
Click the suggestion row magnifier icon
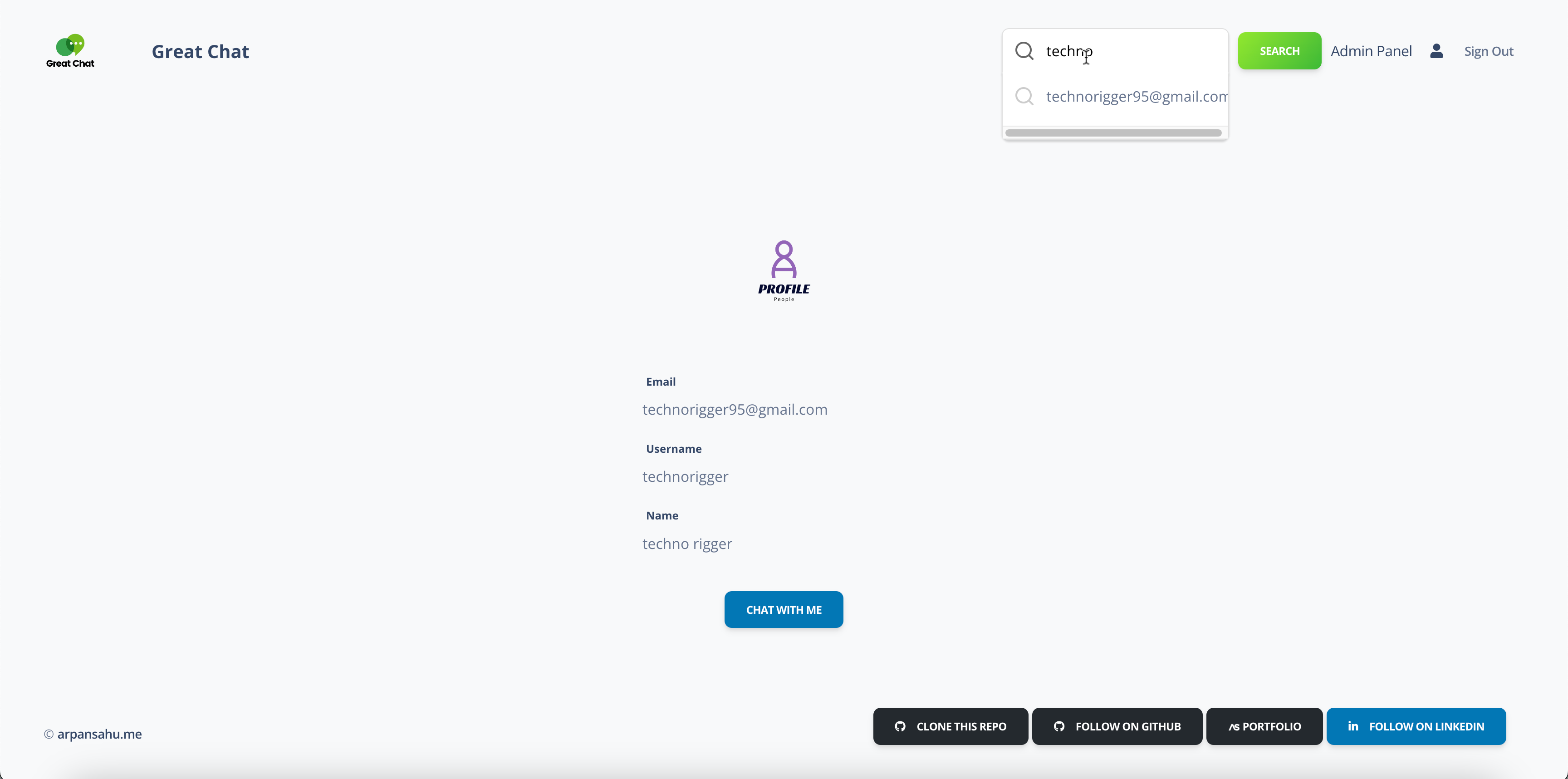1024,96
